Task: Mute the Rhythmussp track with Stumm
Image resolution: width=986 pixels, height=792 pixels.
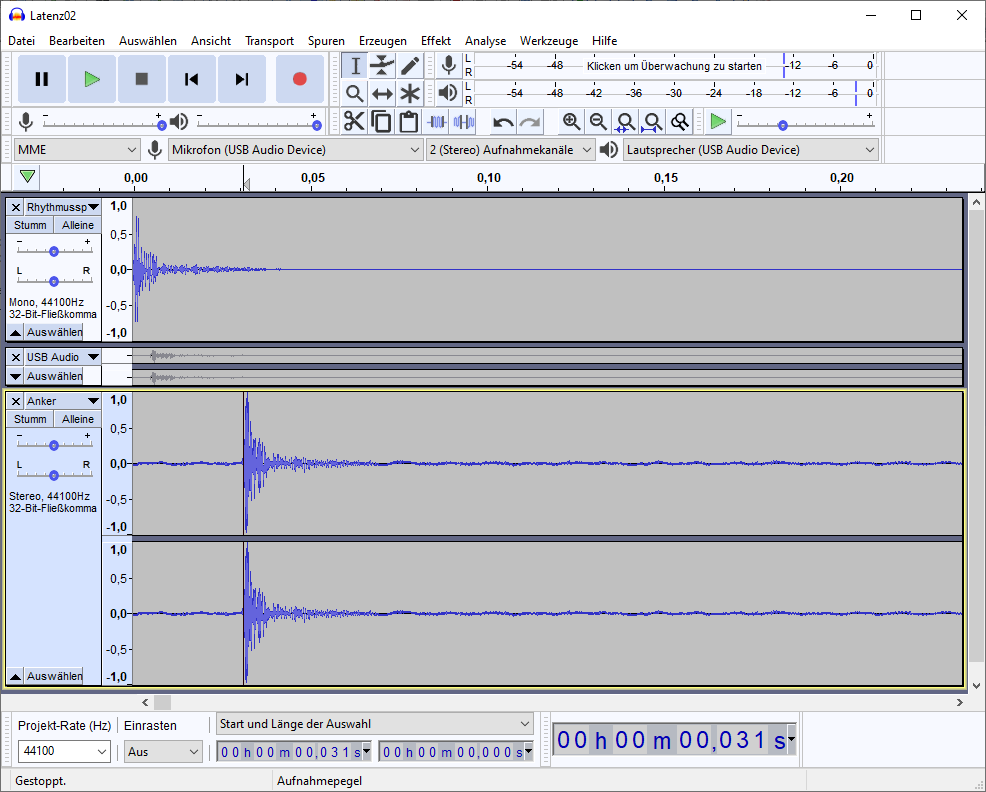Action: pos(30,225)
